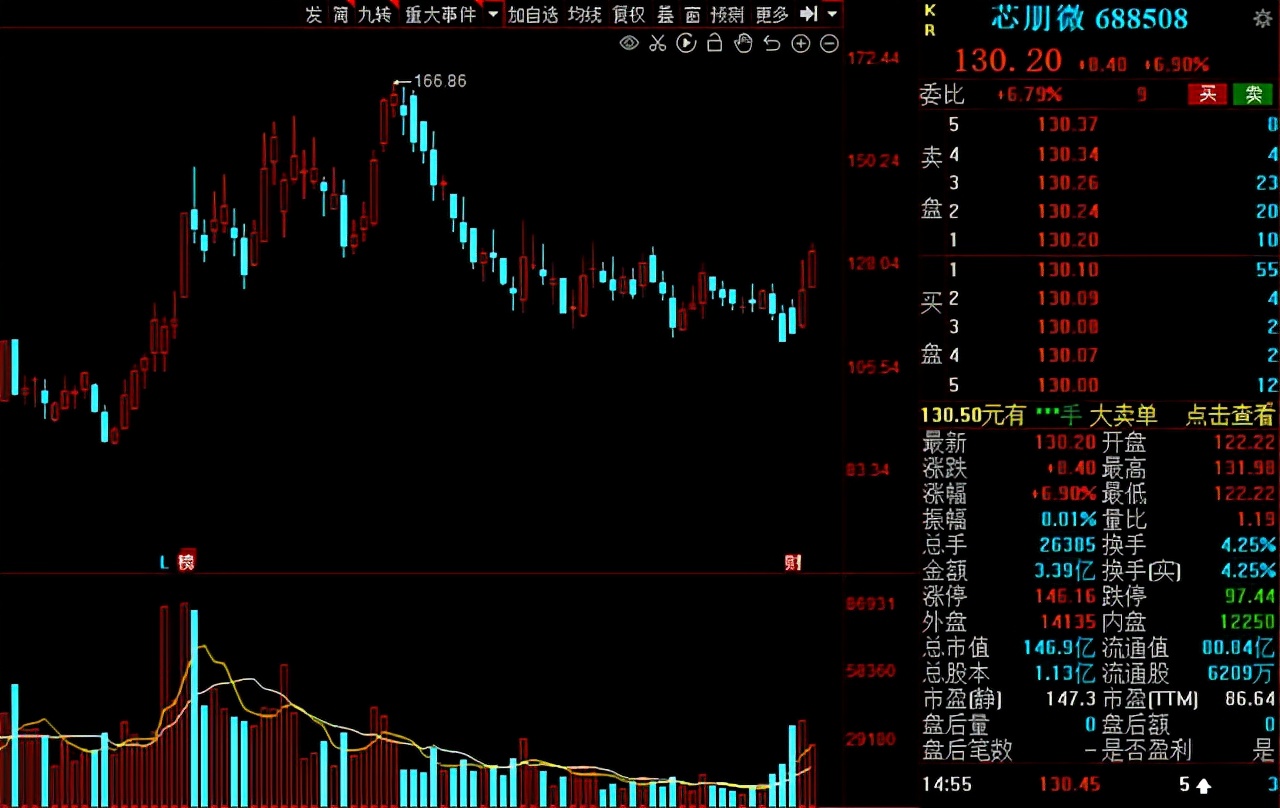Toggle 均线 moving averages
Viewport: 1280px width, 808px height.
(585, 15)
